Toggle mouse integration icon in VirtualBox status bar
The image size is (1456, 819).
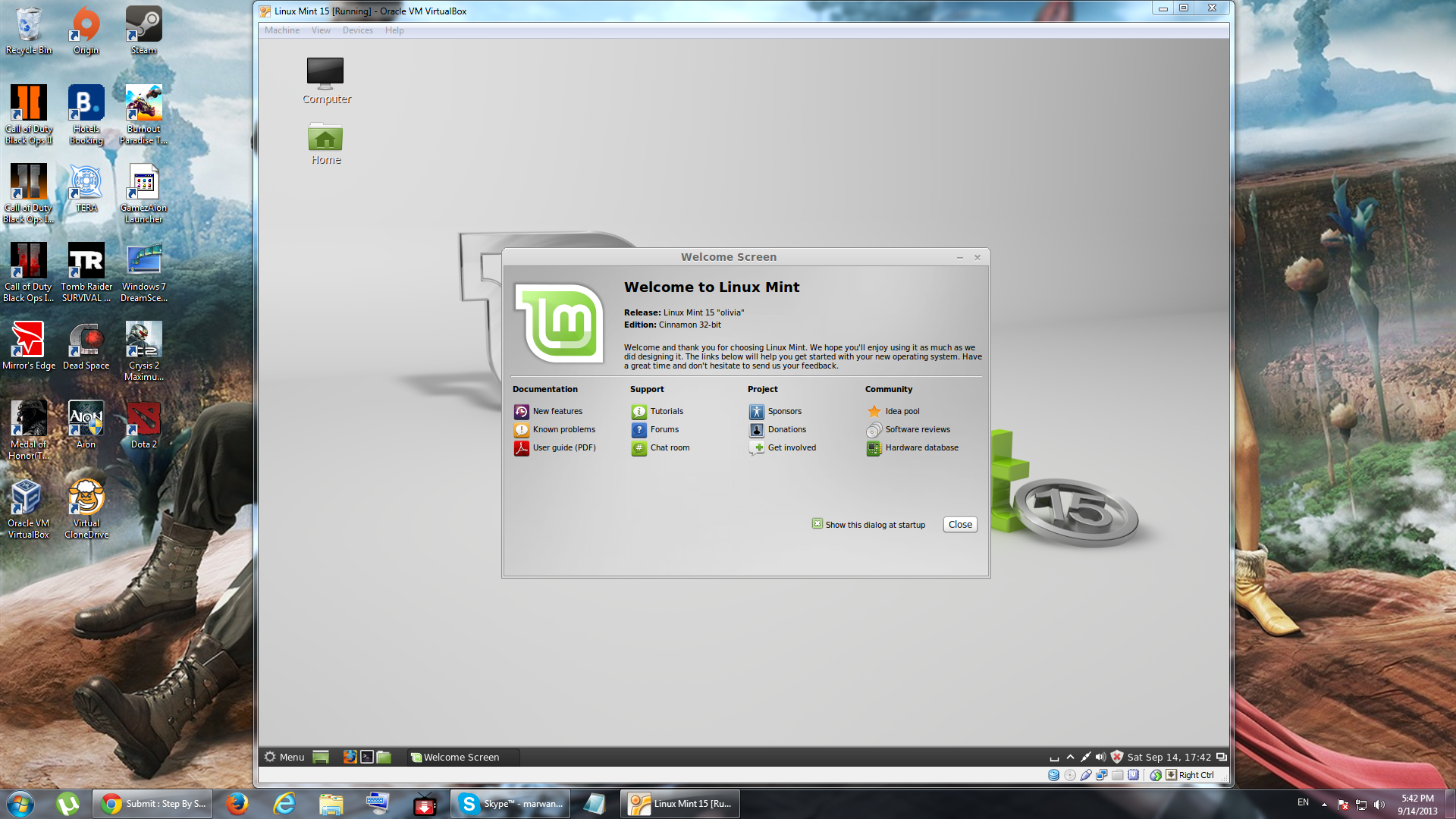(1156, 774)
